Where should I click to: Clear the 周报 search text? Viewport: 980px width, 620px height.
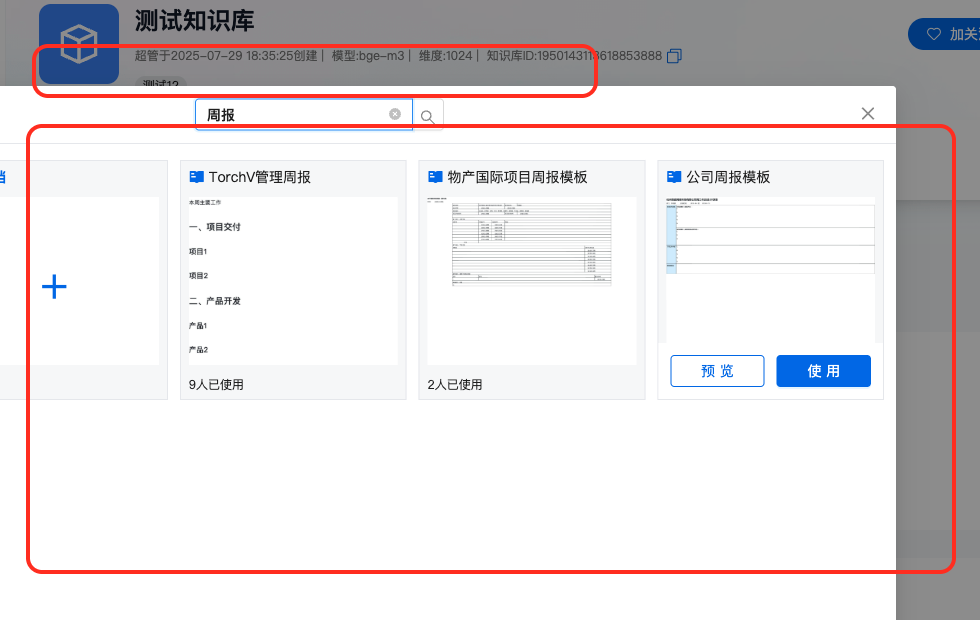point(395,115)
